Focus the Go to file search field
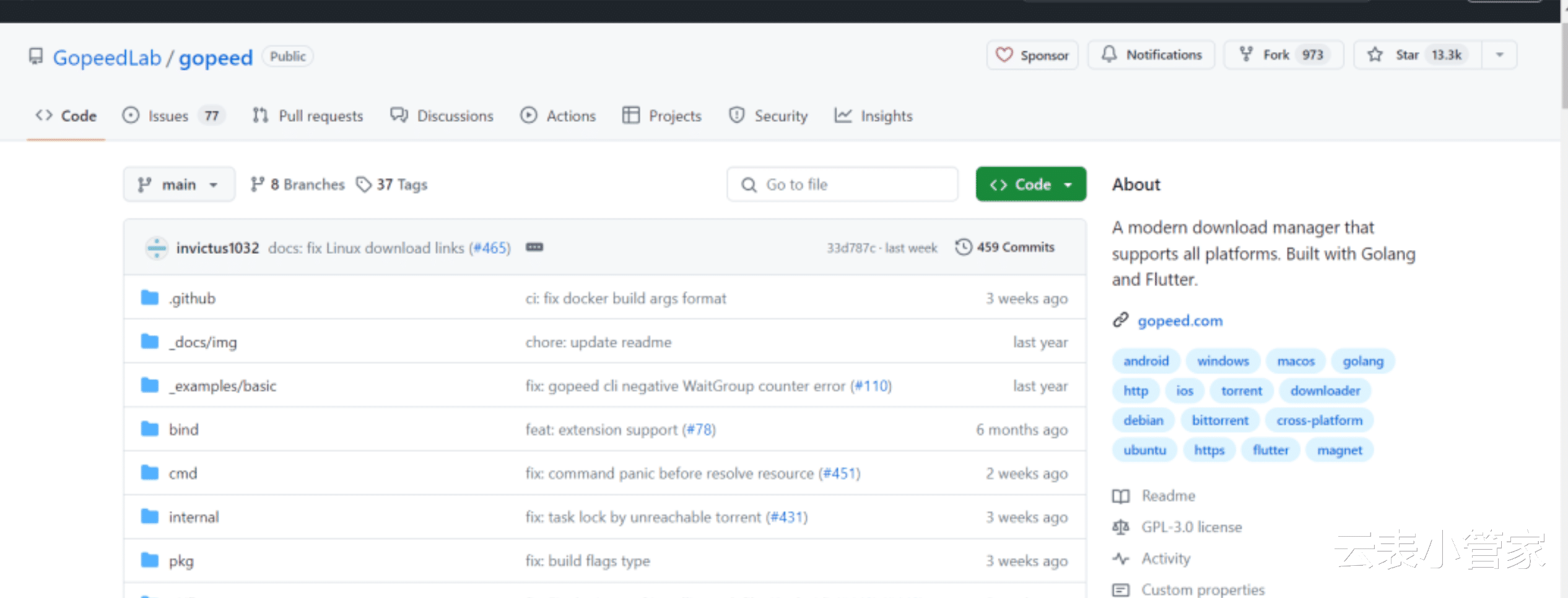Image resolution: width=1568 pixels, height=598 pixels. pos(842,184)
